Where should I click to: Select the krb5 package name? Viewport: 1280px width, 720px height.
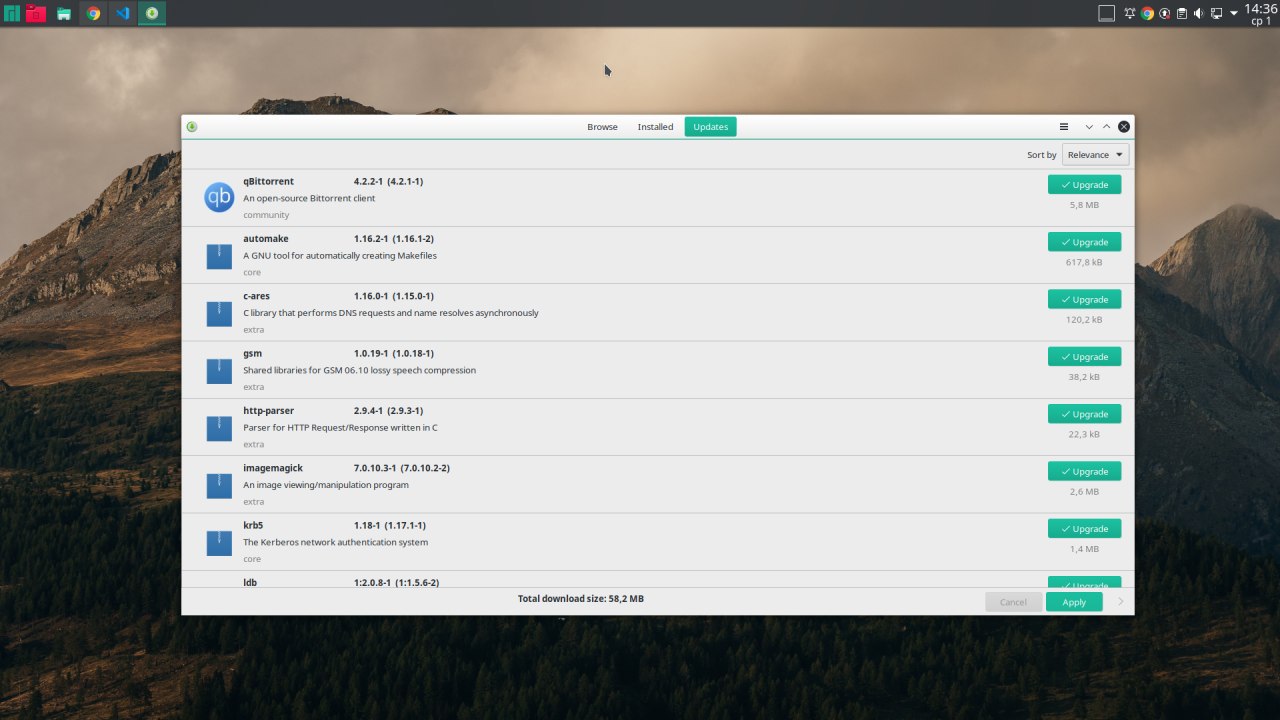point(253,525)
